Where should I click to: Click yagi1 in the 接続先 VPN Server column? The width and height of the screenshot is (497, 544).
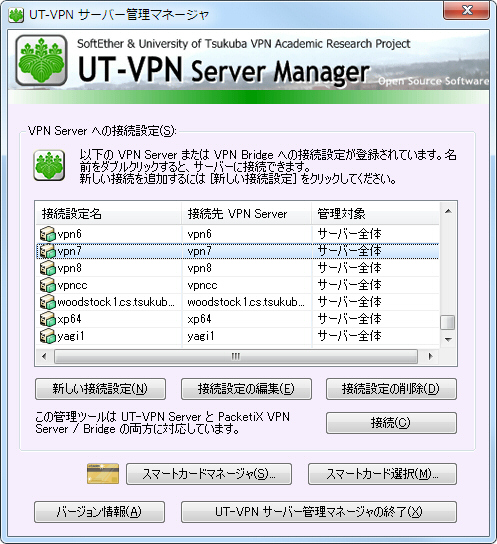201,336
